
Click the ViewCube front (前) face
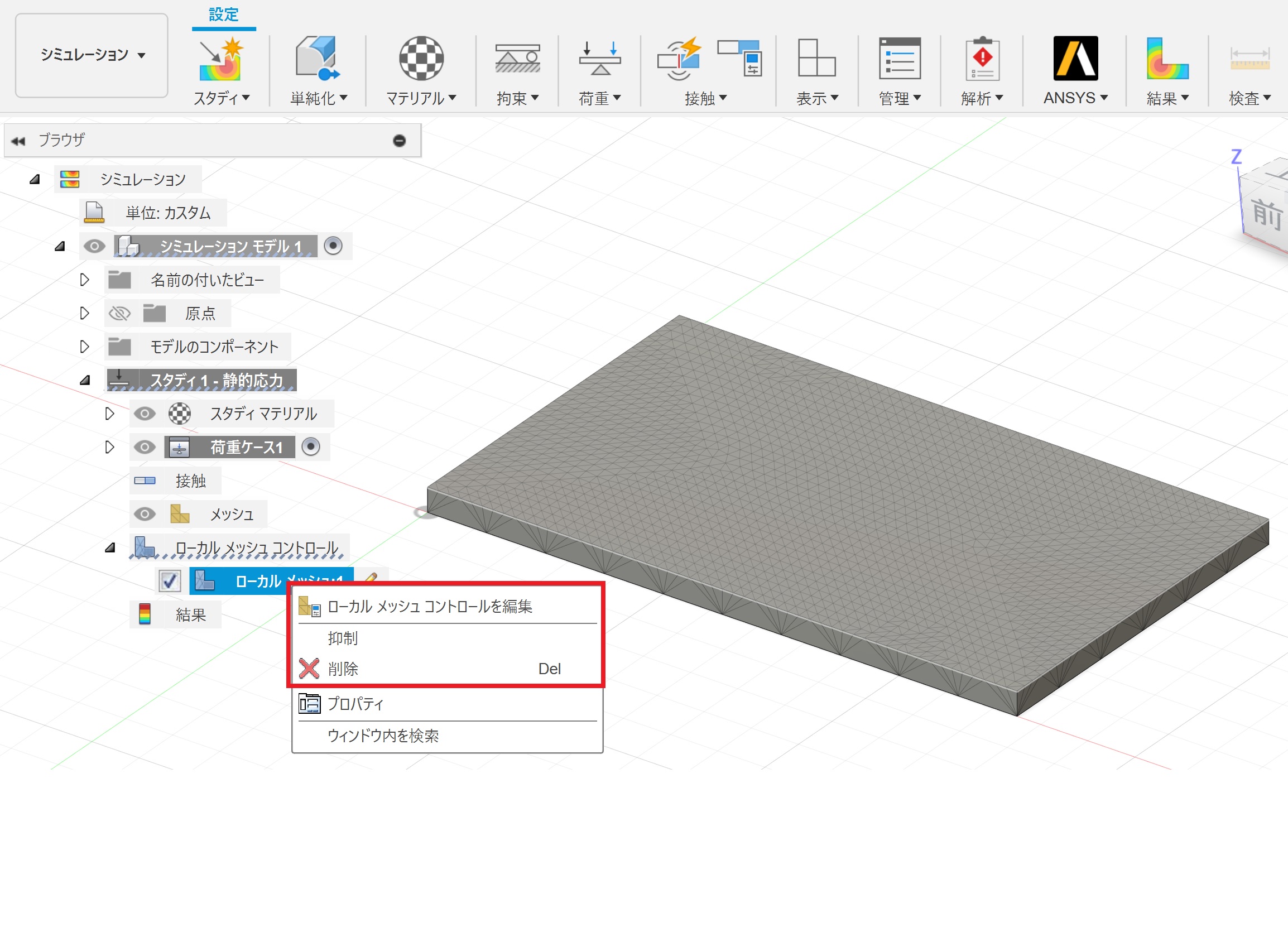(x=1267, y=214)
